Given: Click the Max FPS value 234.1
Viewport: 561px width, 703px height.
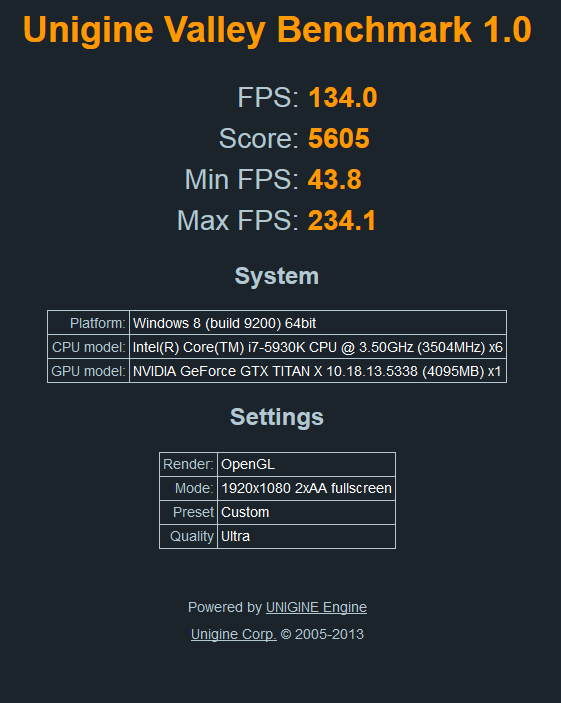Looking at the screenshot, I should pyautogui.click(x=342, y=221).
